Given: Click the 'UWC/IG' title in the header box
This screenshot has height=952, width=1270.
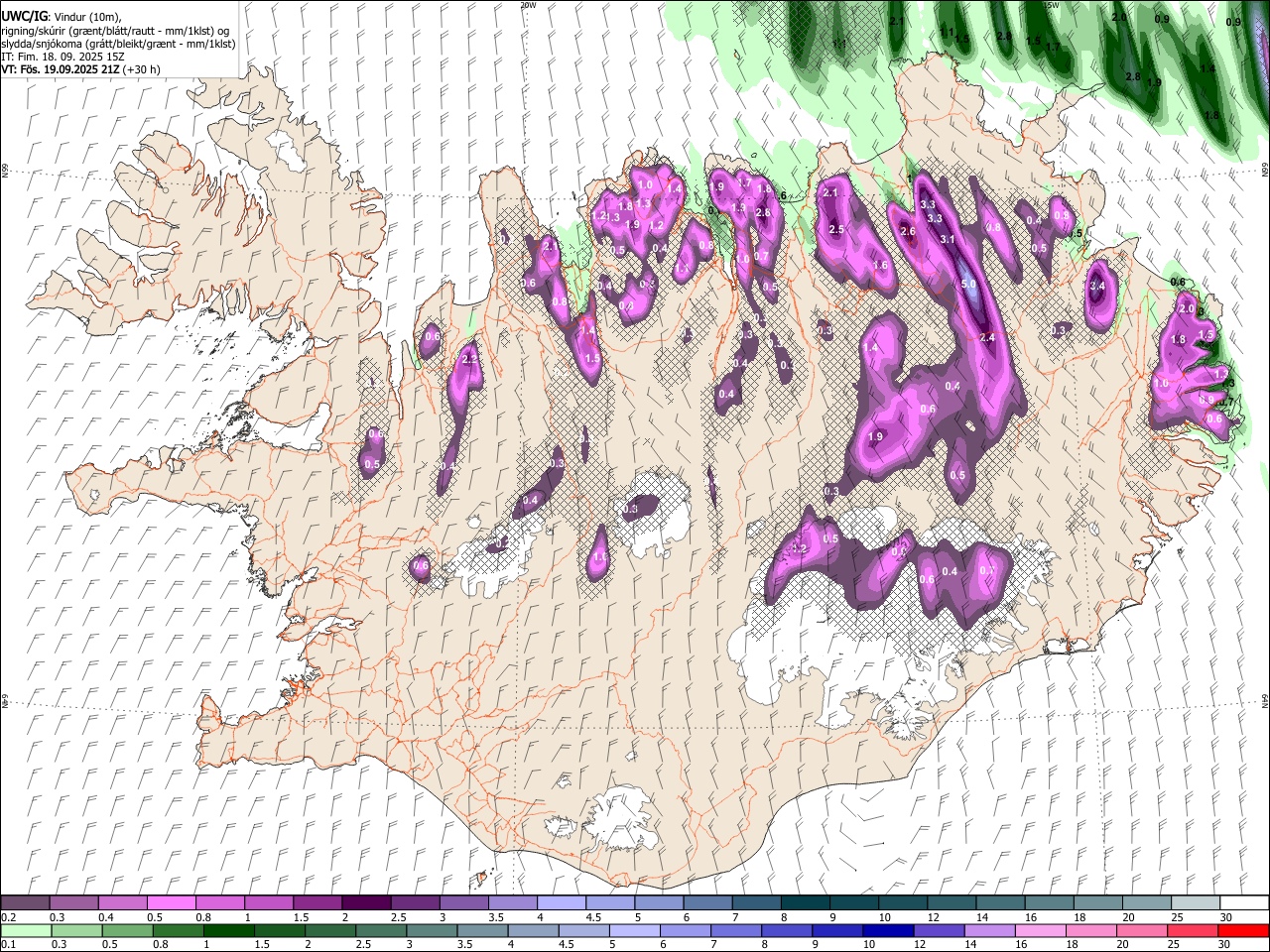Looking at the screenshot, I should (23, 16).
